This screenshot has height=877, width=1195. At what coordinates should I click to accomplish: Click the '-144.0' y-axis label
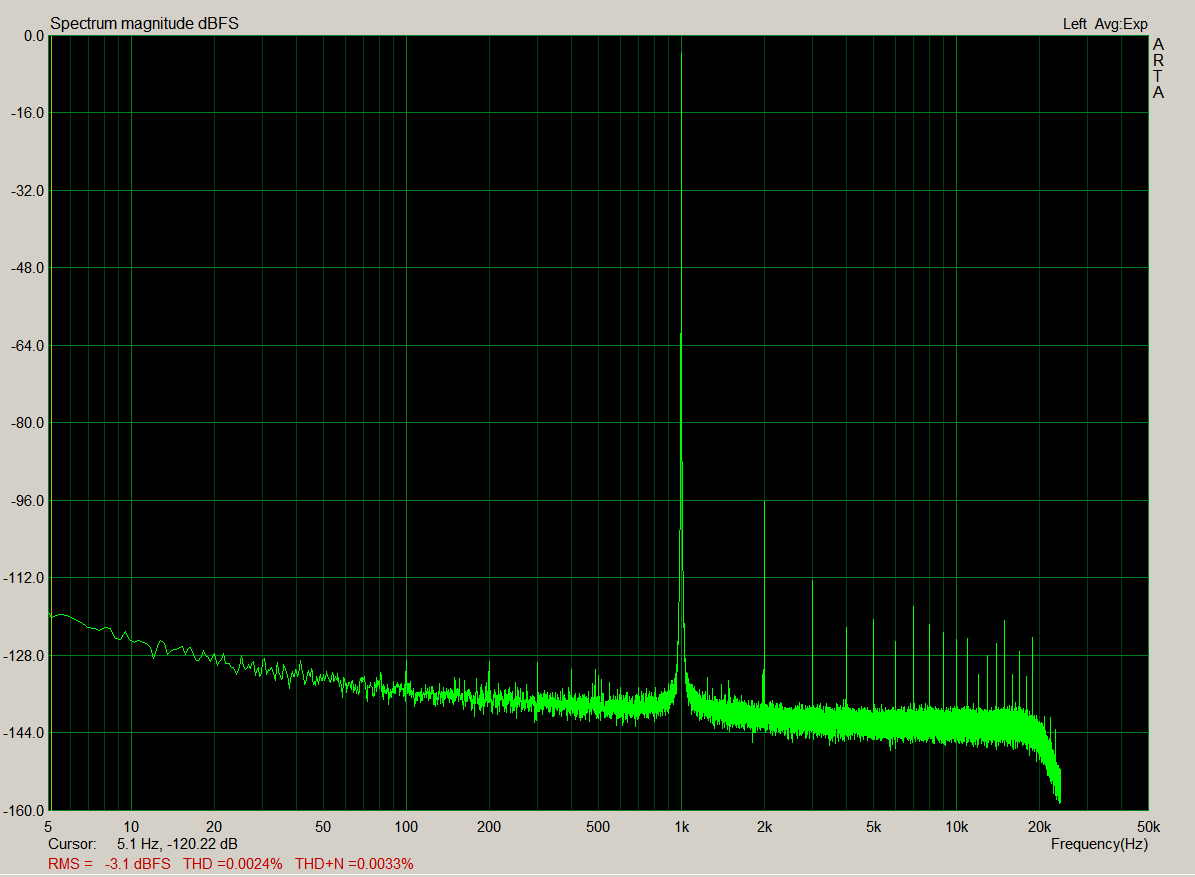pyautogui.click(x=24, y=733)
